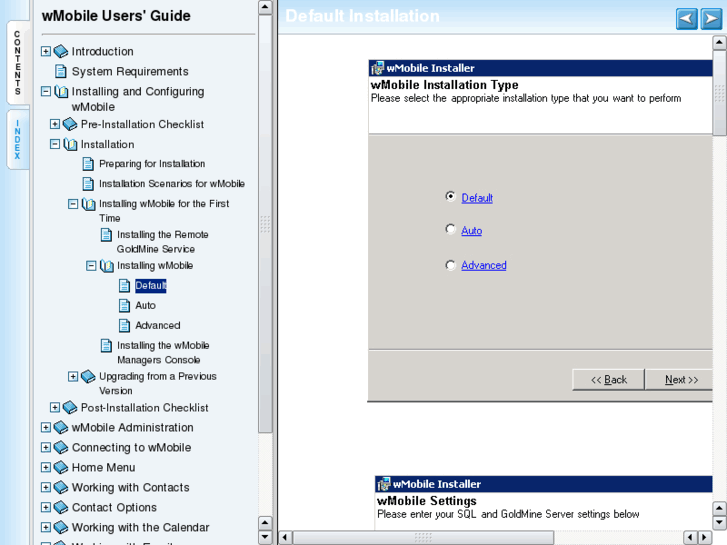Click the Managers Console page icon

point(106,345)
